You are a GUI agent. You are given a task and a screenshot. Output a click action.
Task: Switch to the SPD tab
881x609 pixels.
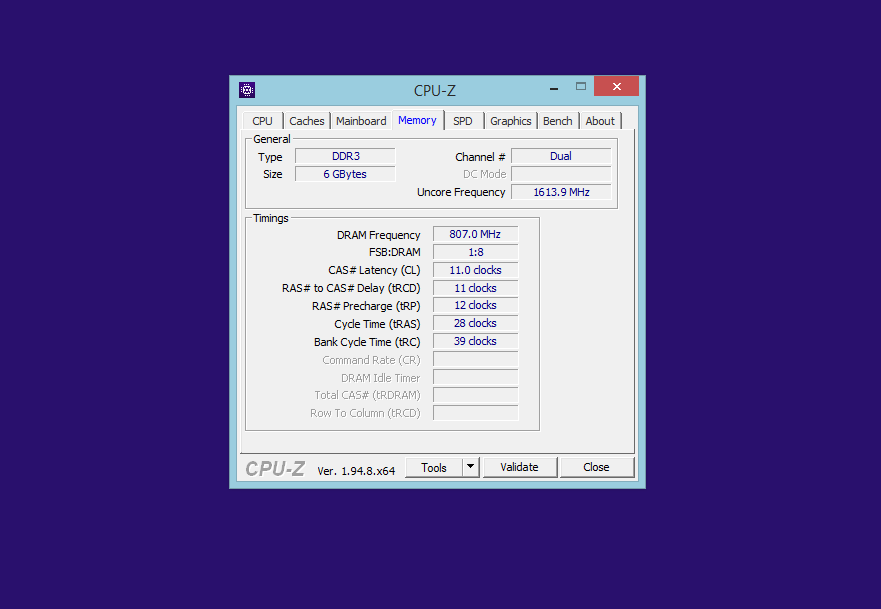[463, 121]
